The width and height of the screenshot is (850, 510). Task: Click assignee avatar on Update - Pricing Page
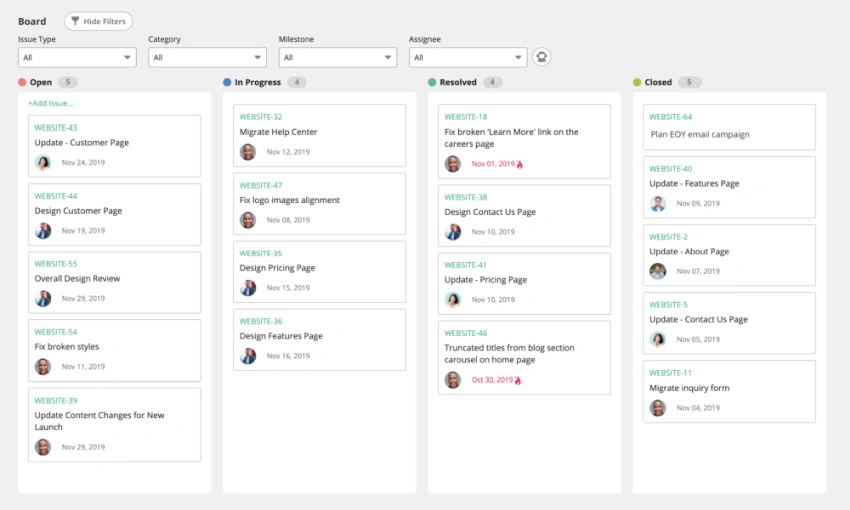453,300
